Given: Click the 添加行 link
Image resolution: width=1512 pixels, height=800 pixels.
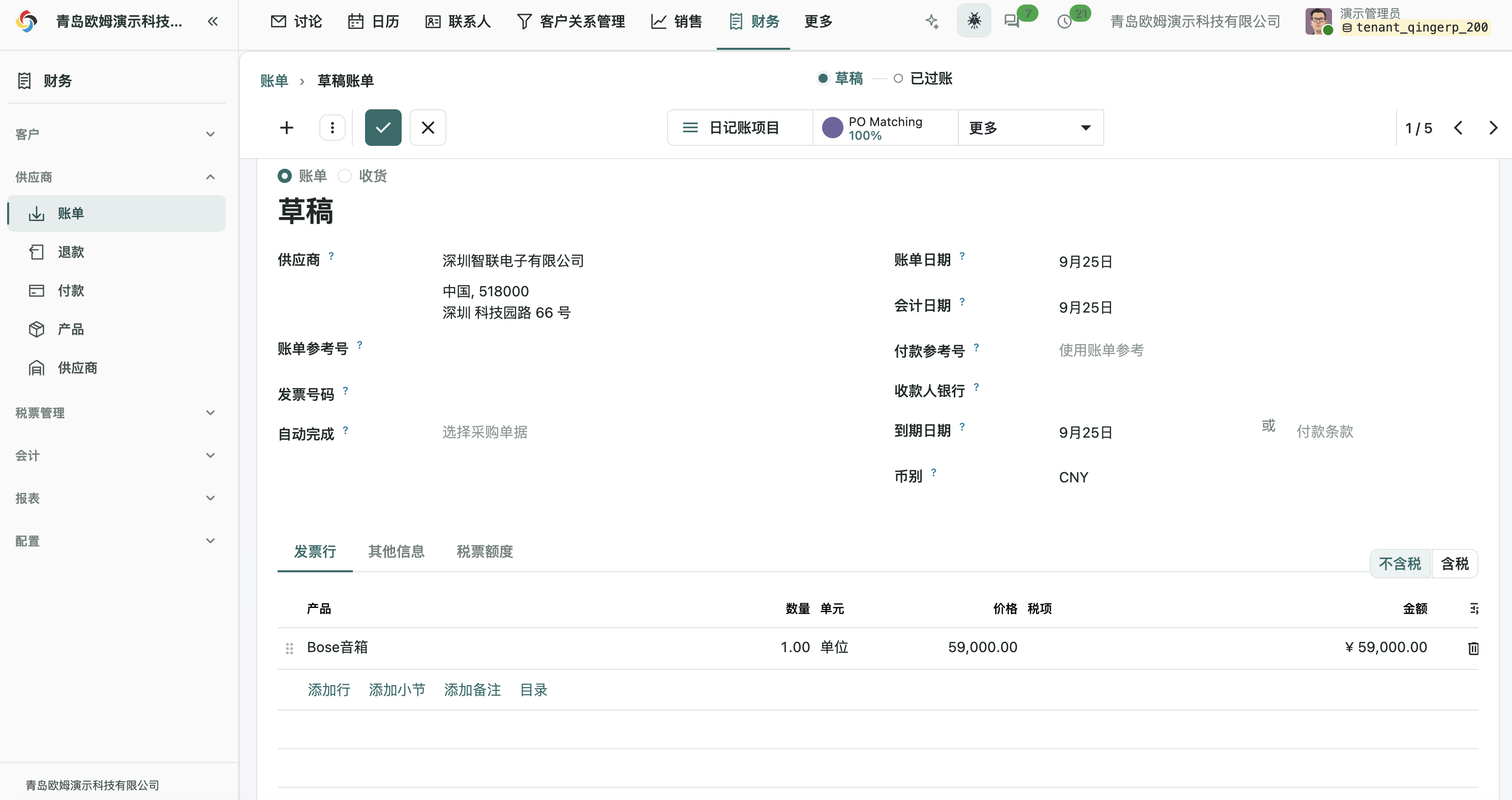Looking at the screenshot, I should point(329,690).
